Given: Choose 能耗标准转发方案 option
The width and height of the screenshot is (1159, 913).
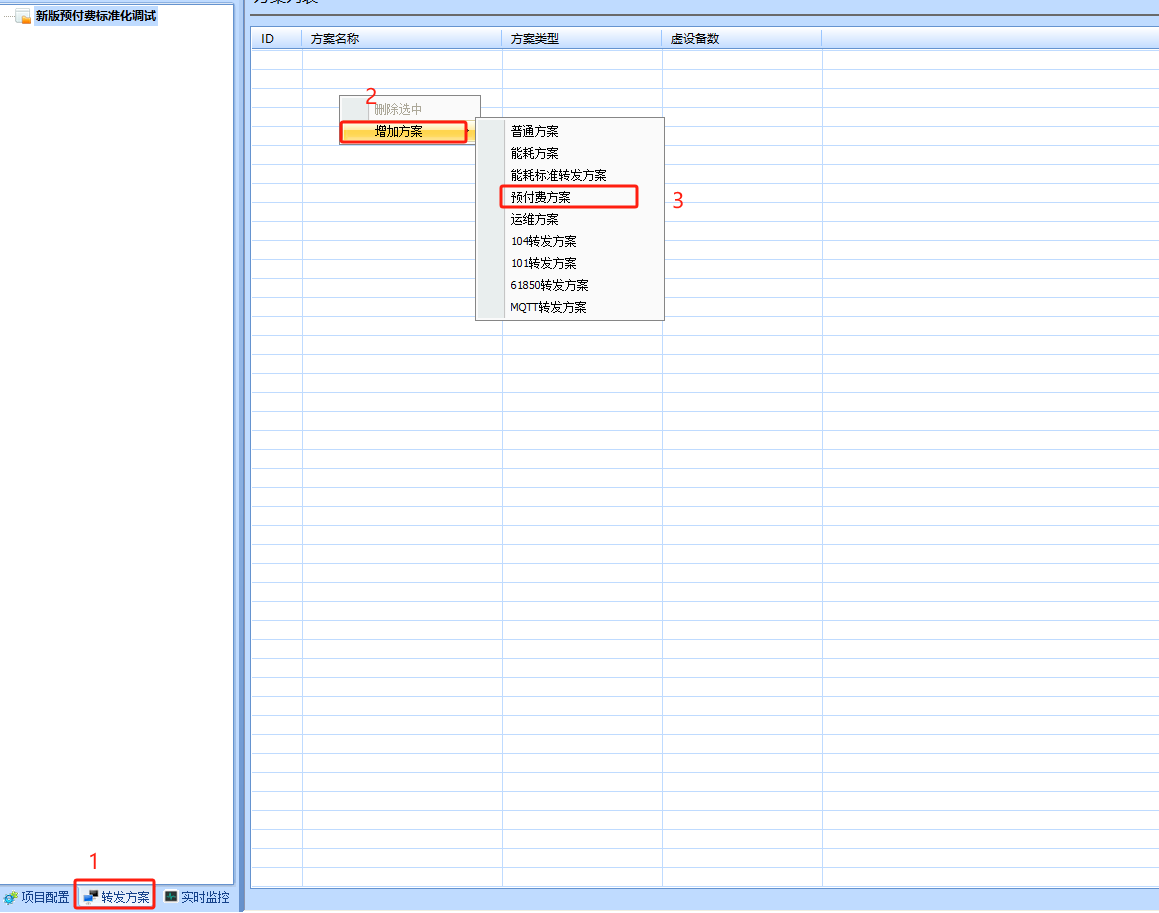Looking at the screenshot, I should 558,175.
